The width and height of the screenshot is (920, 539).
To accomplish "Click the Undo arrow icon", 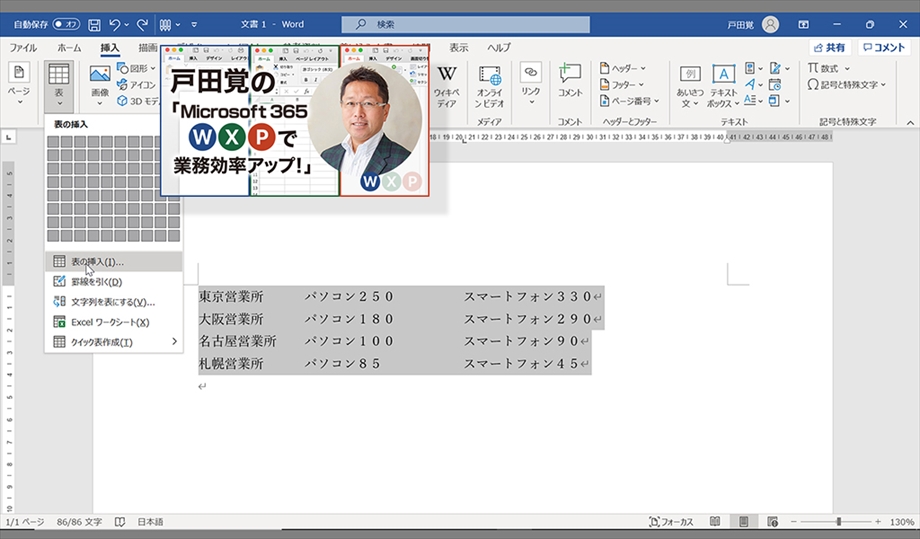I will pos(115,25).
